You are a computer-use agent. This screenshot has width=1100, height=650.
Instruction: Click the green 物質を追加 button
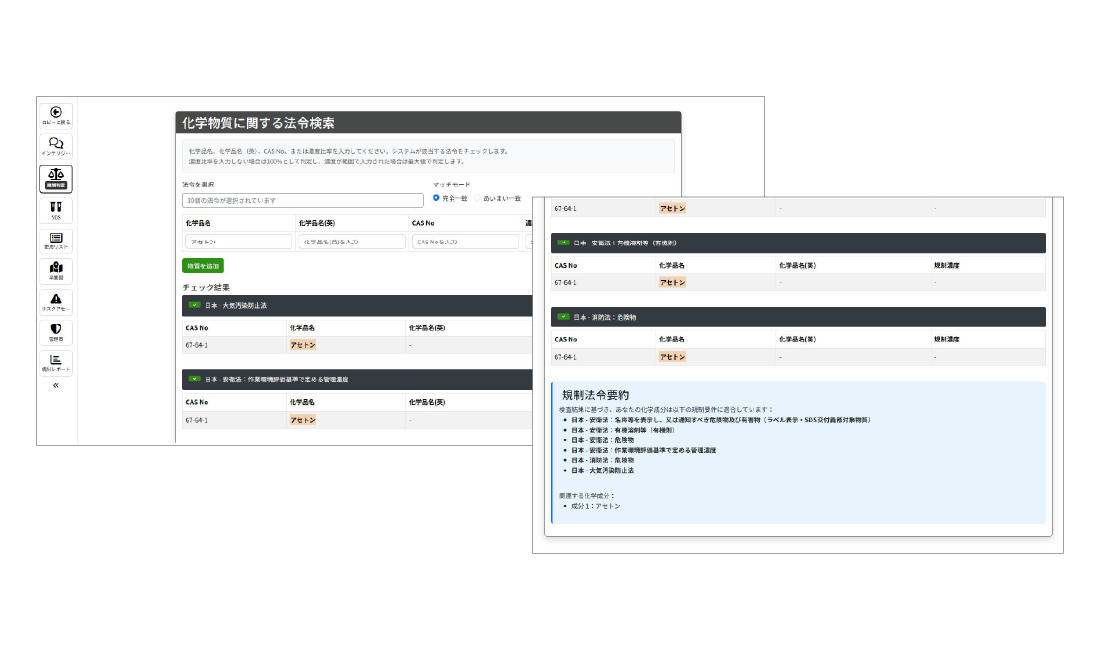coord(202,265)
